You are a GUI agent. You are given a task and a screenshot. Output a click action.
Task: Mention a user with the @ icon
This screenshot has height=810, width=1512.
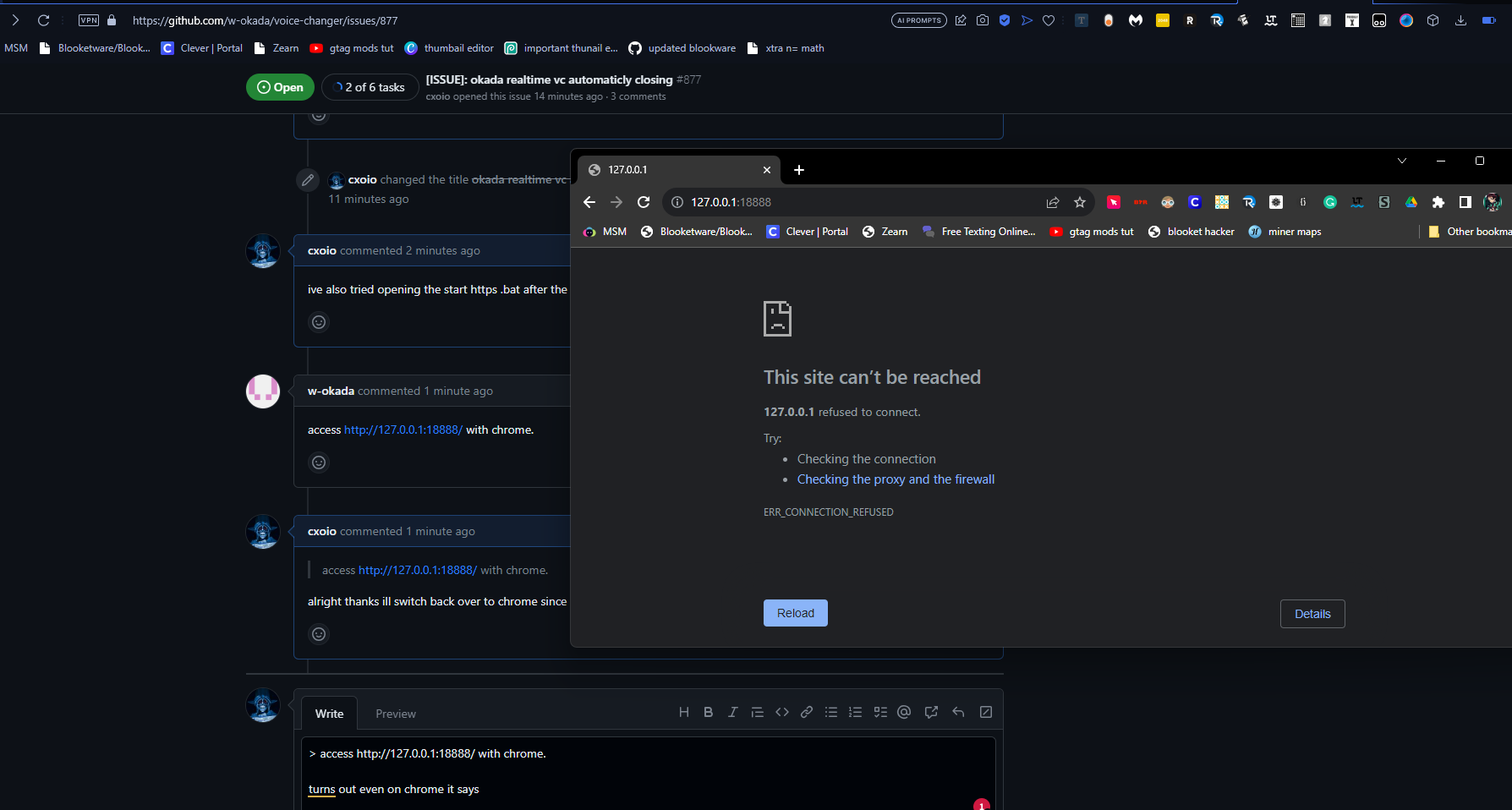pos(903,712)
